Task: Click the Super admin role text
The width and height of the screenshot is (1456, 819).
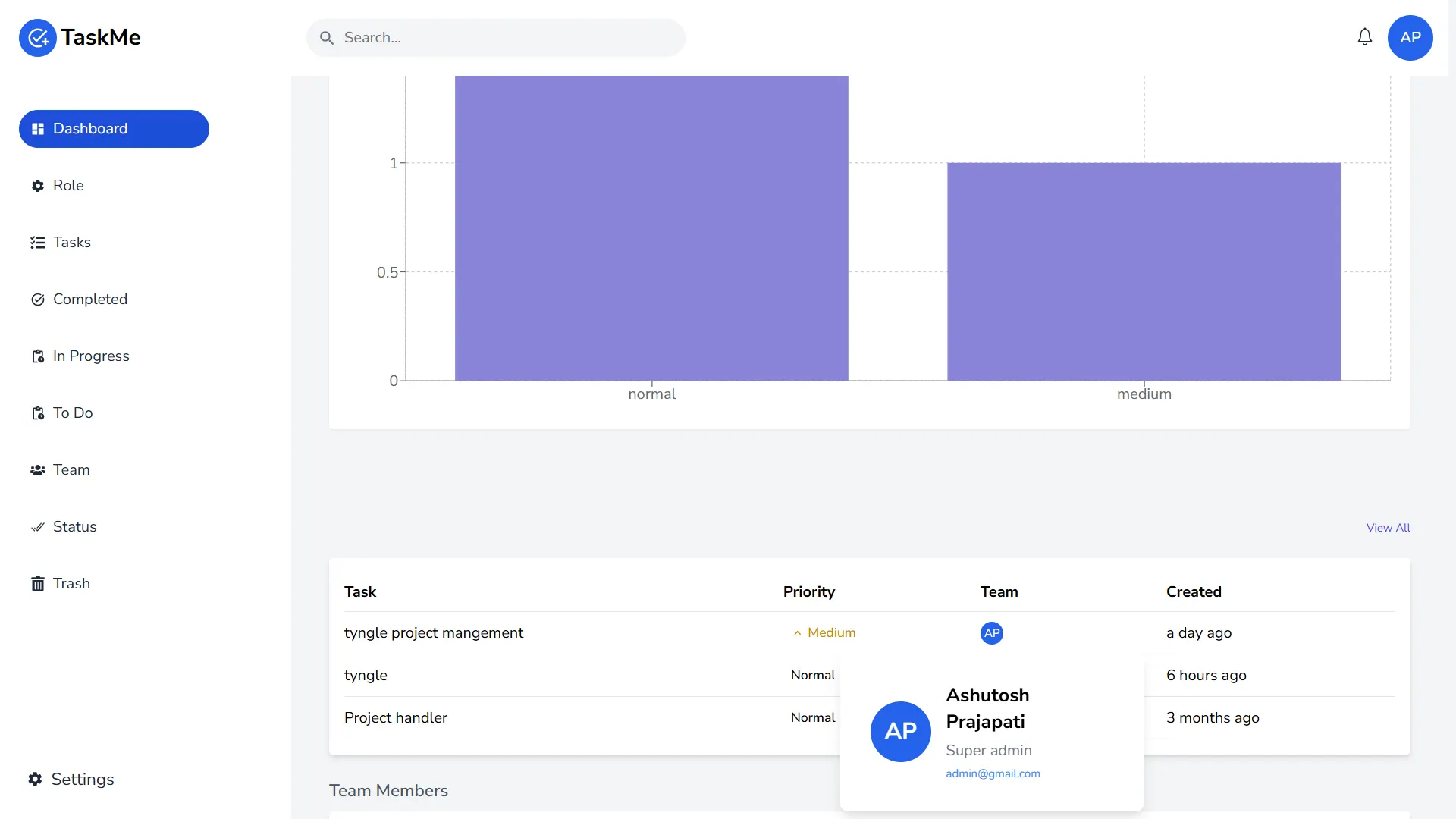Action: click(989, 751)
